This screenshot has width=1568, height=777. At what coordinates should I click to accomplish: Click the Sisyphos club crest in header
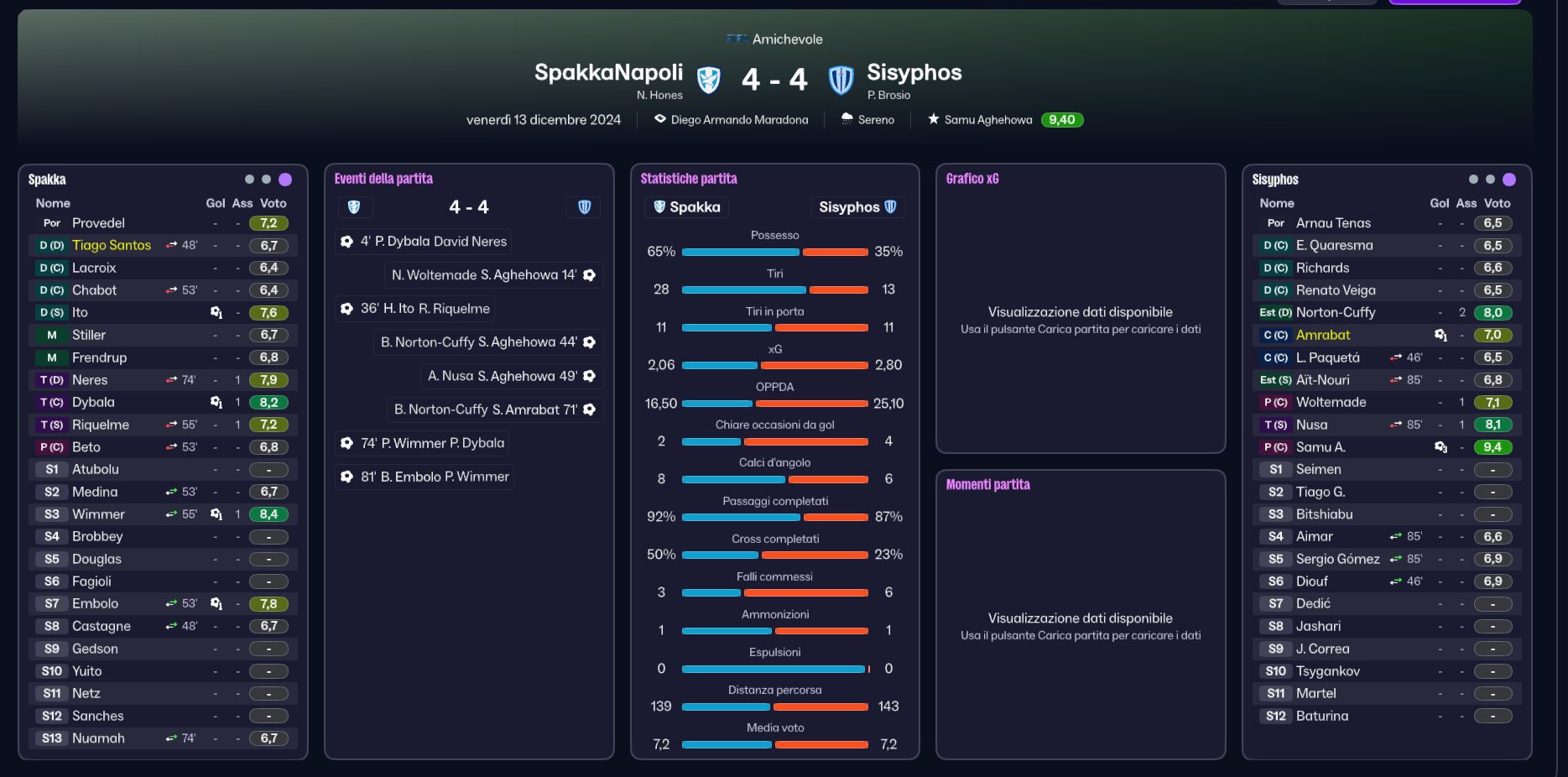coord(841,80)
